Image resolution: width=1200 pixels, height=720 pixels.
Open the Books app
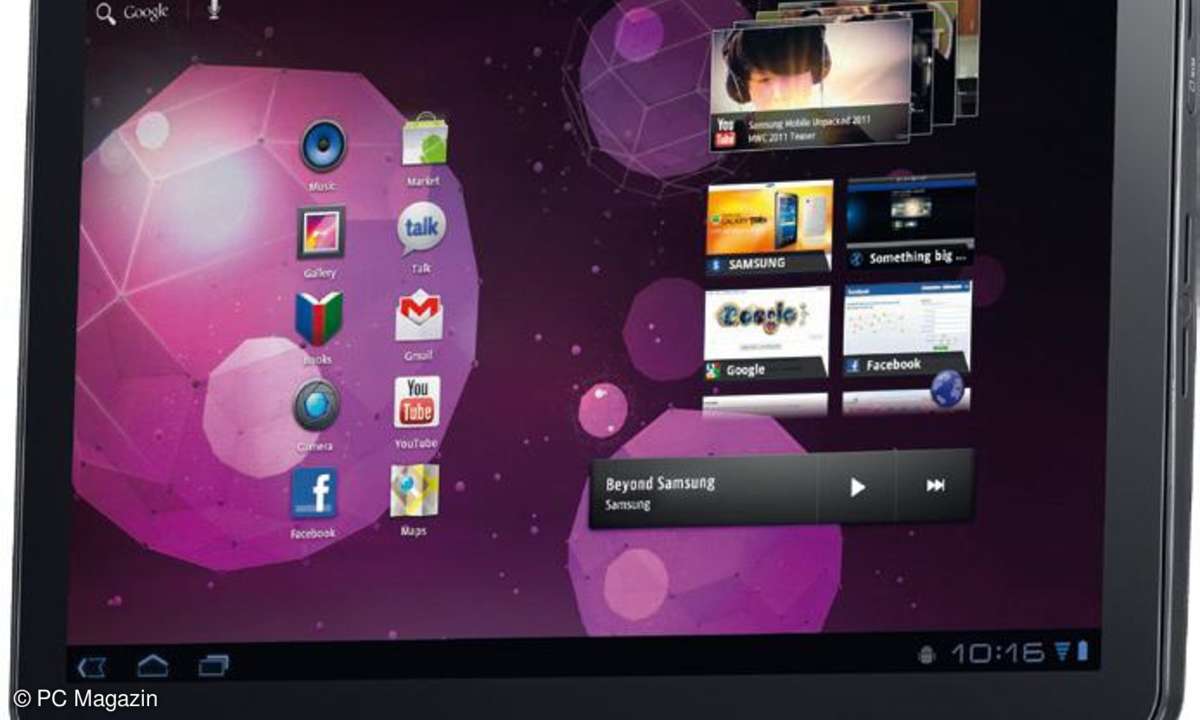coord(319,319)
